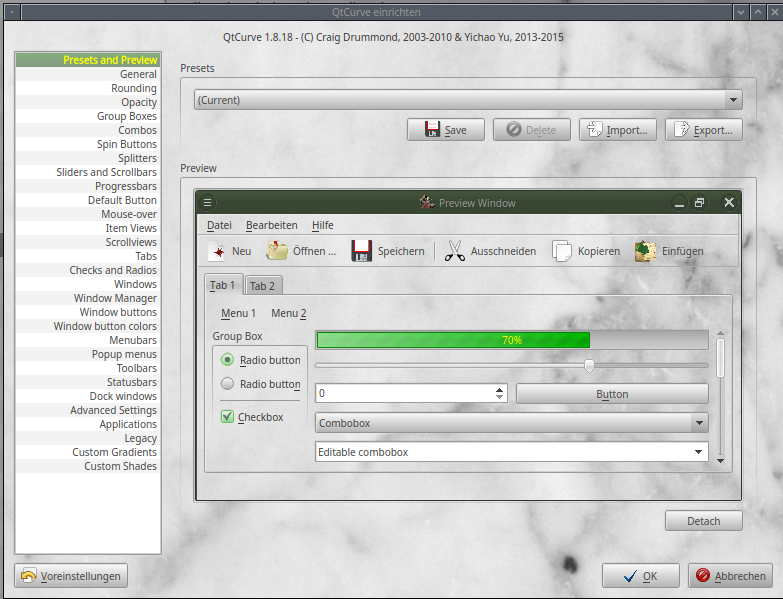Click the slider handle in preview
Screen dimensions: 783x599
coord(589,365)
